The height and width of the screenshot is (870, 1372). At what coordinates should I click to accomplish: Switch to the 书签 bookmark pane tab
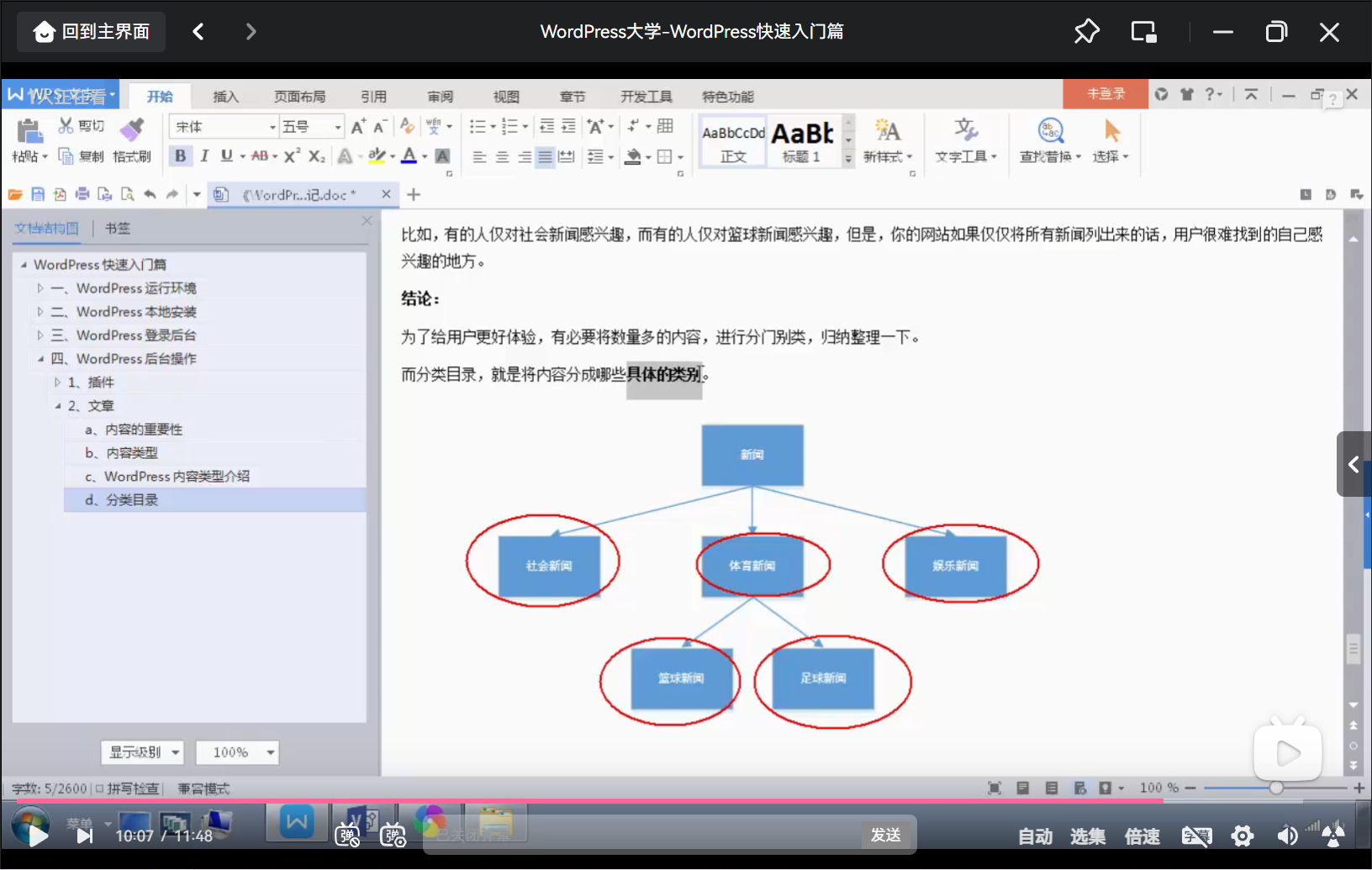coord(118,229)
